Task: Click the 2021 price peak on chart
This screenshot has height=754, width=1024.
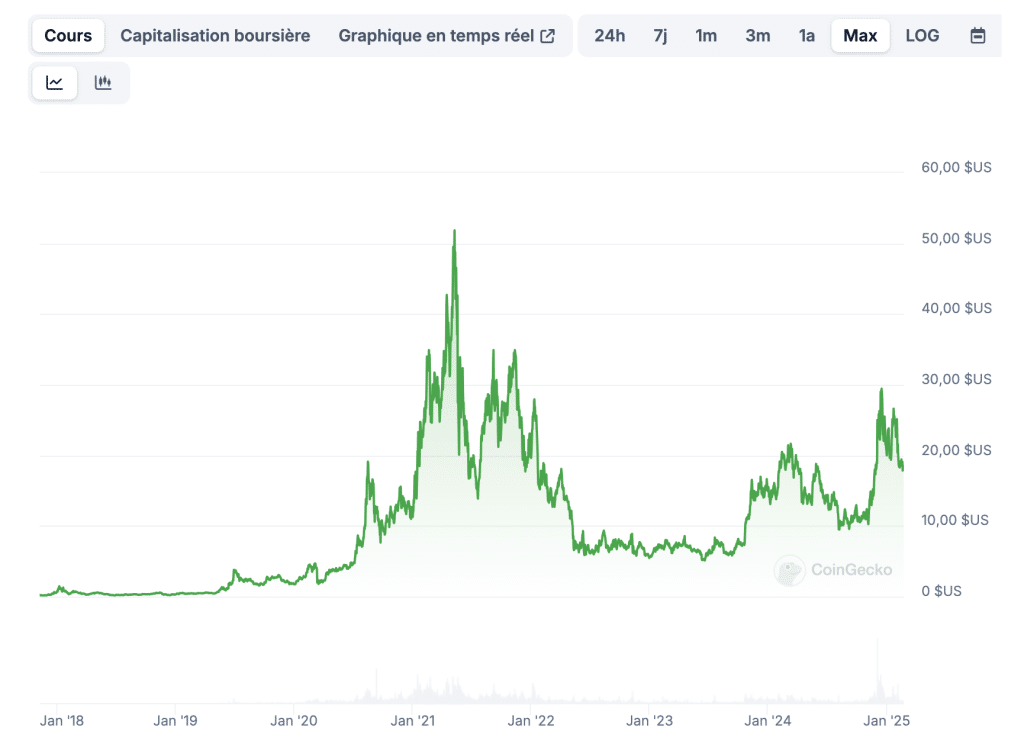Action: point(455,231)
